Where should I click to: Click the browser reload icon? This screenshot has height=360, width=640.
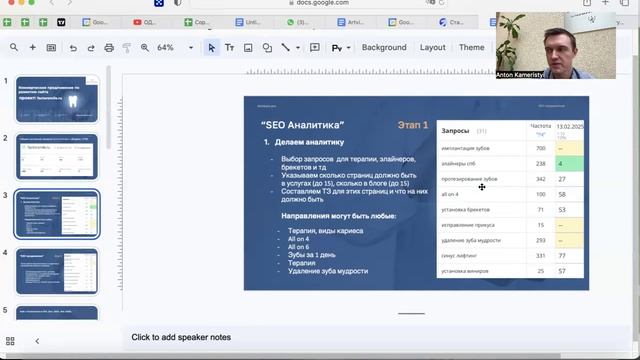[442, 3]
